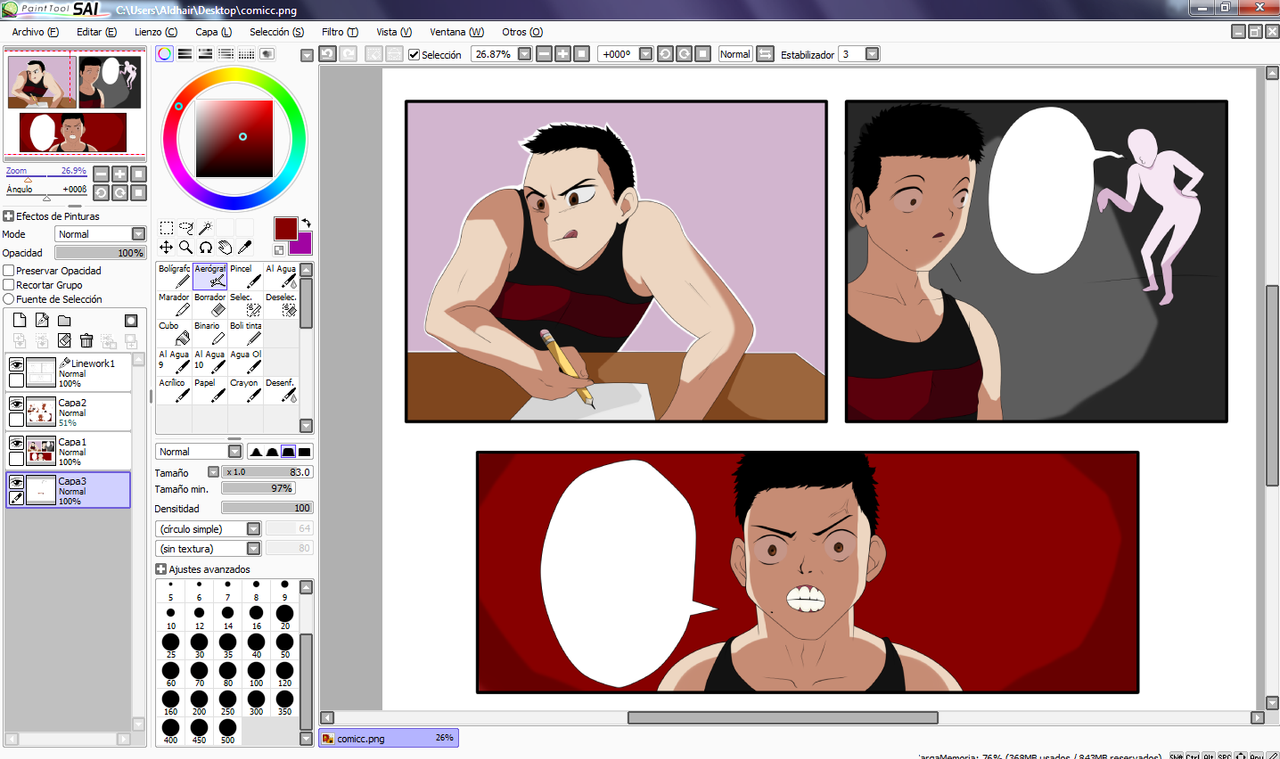Image resolution: width=1280 pixels, height=759 pixels.
Task: Click the dark red foreground color swatch
Action: [x=286, y=228]
